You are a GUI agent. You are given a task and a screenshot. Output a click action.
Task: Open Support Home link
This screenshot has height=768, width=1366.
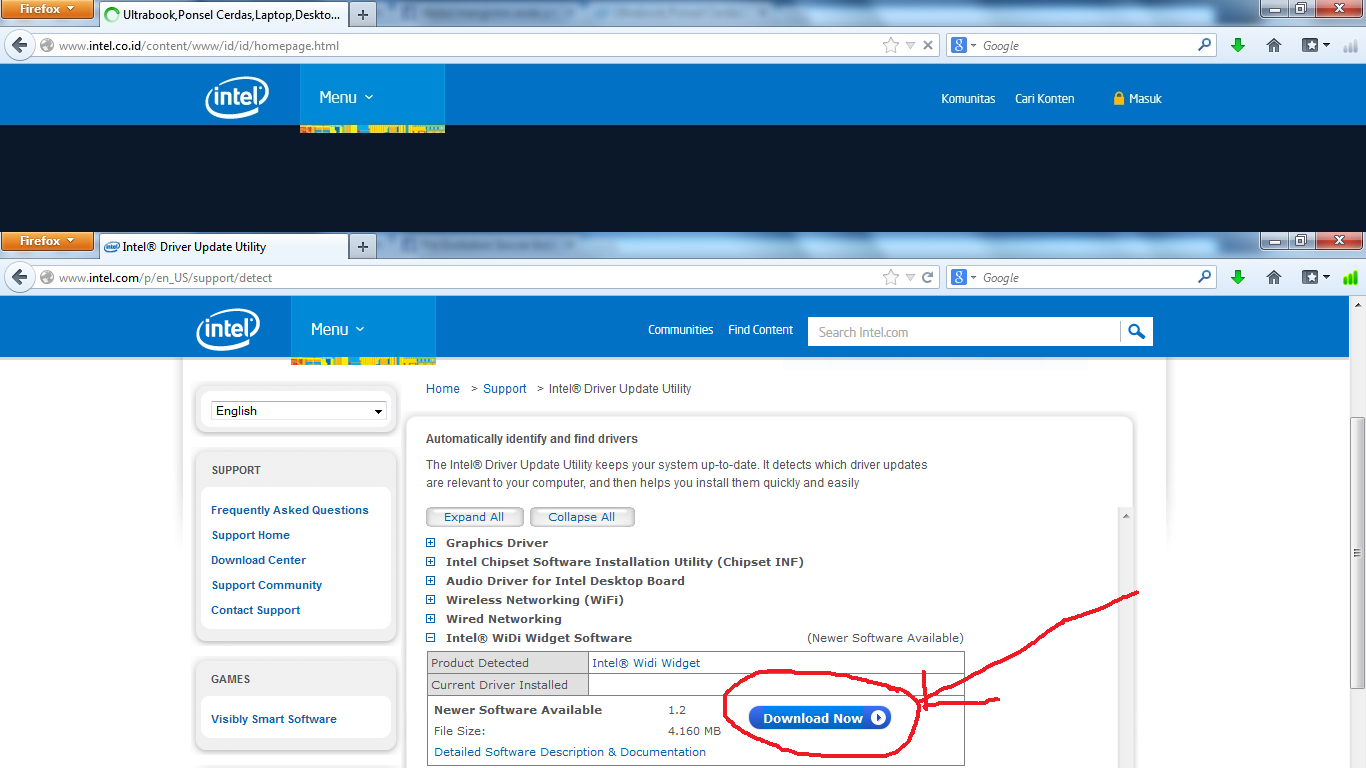pyautogui.click(x=251, y=535)
